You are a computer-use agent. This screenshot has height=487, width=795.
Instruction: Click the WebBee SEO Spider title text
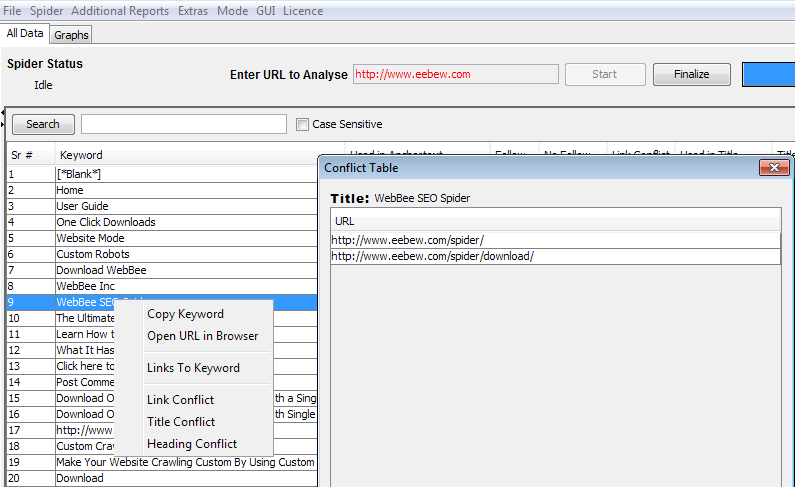tap(422, 198)
